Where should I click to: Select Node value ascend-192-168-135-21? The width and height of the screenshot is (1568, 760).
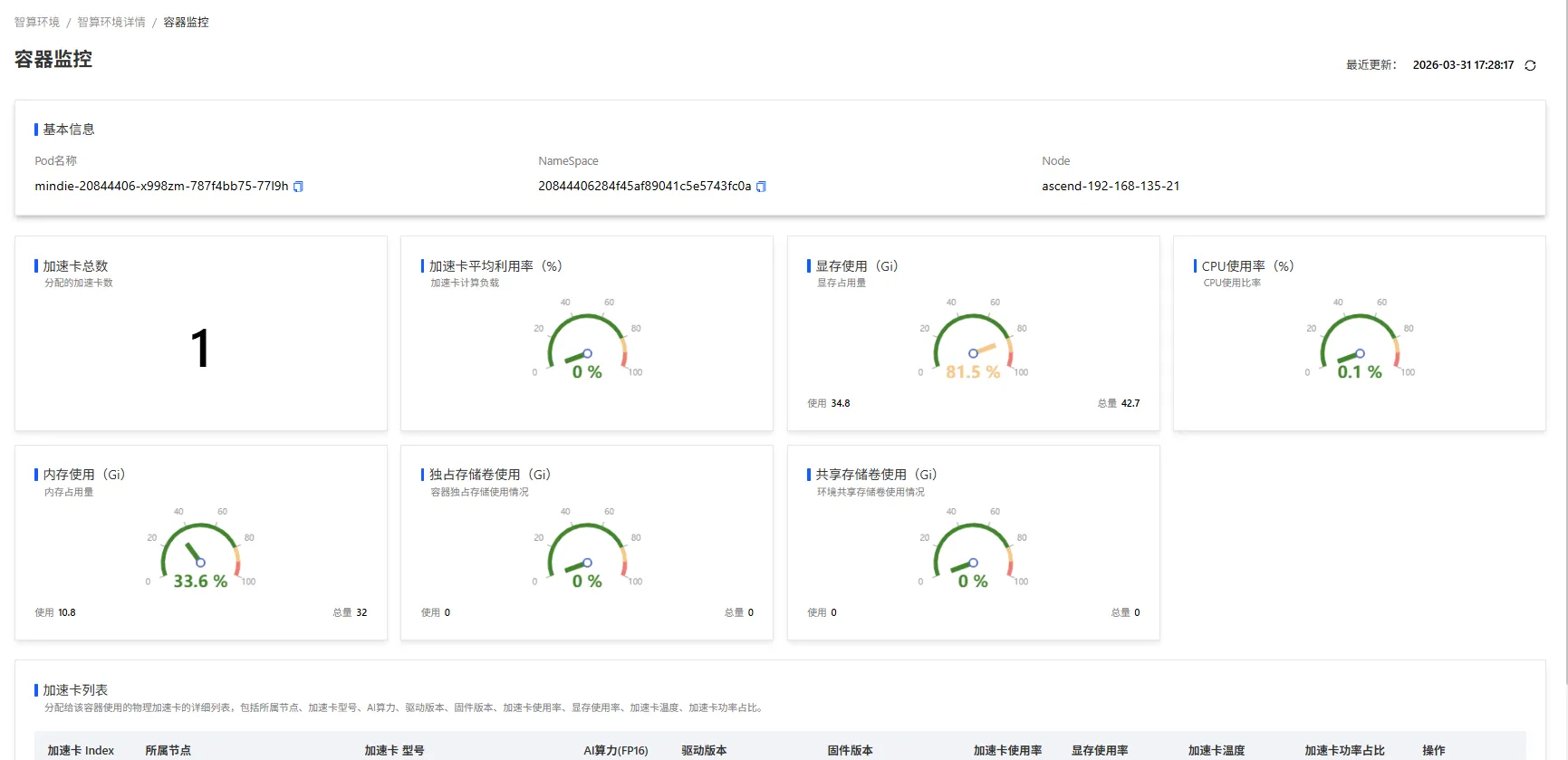(x=1111, y=186)
